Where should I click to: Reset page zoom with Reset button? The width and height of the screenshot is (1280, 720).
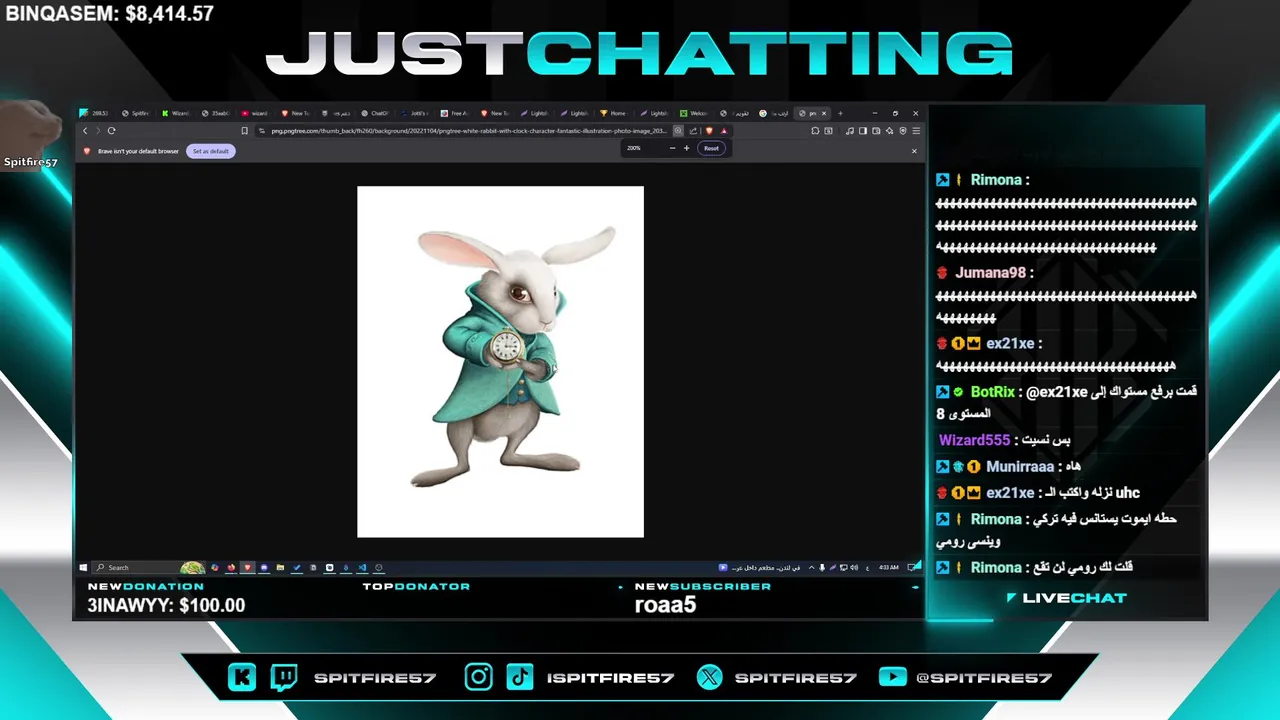pos(711,148)
